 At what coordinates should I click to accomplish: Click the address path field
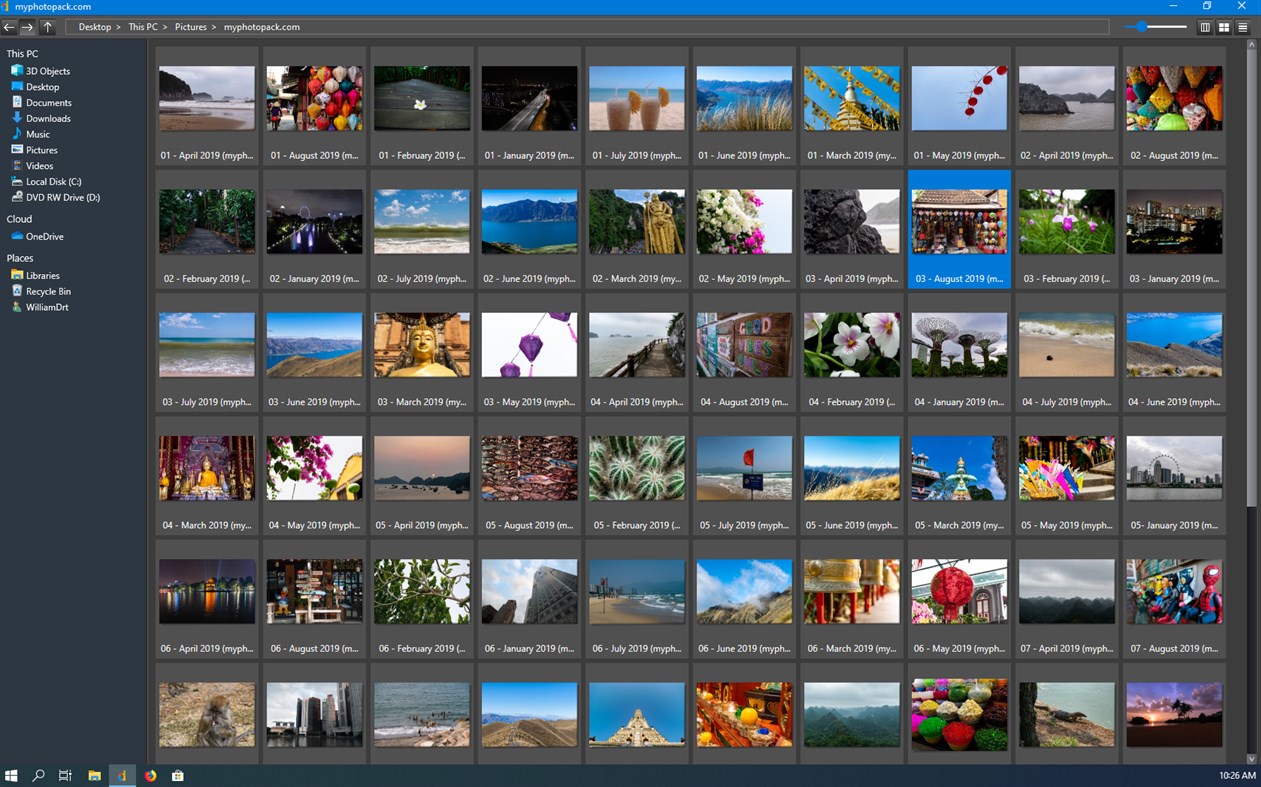(x=587, y=27)
